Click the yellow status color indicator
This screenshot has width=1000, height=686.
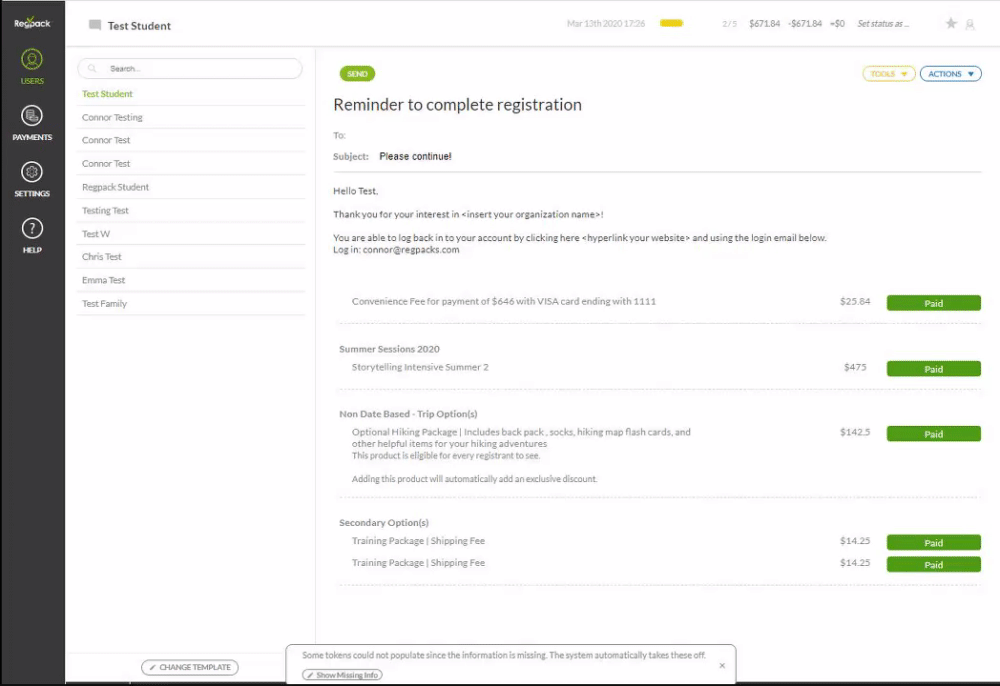click(x=671, y=23)
